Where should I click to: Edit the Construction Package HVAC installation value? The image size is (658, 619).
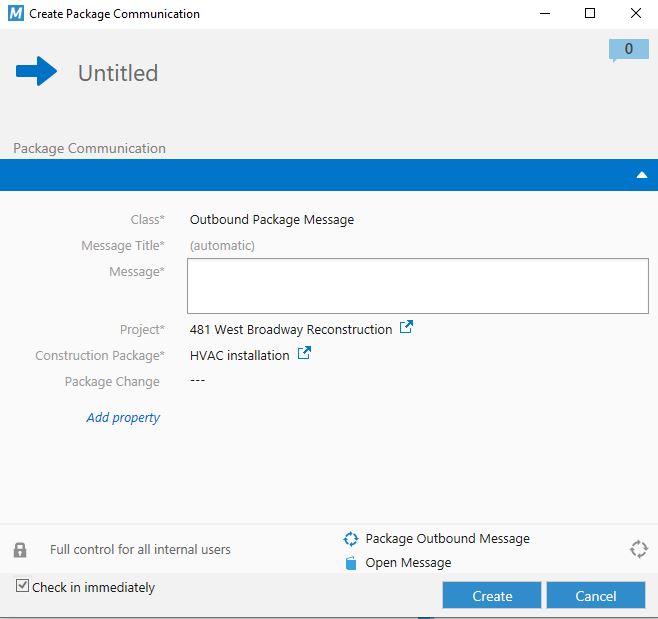pyautogui.click(x=239, y=355)
